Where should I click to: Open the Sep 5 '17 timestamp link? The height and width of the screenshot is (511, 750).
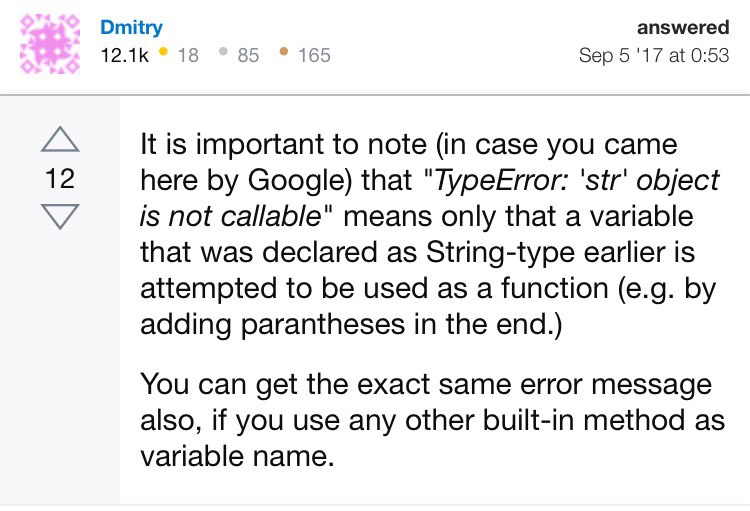pyautogui.click(x=654, y=55)
